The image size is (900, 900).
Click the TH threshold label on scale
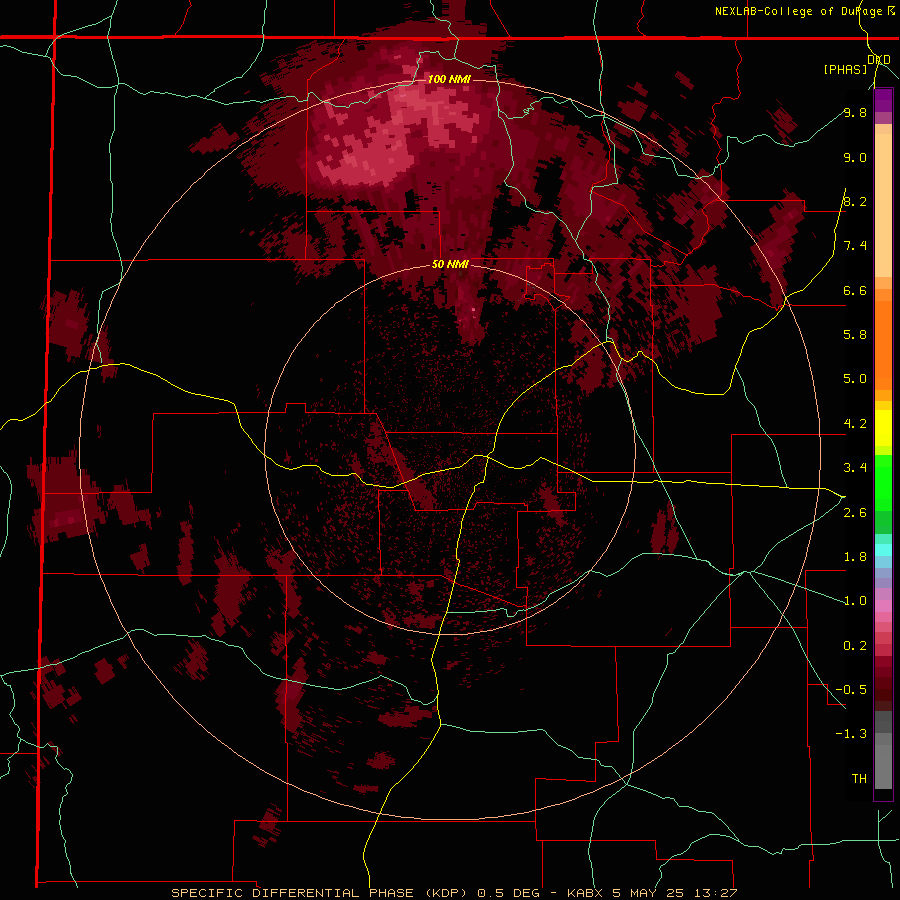859,779
